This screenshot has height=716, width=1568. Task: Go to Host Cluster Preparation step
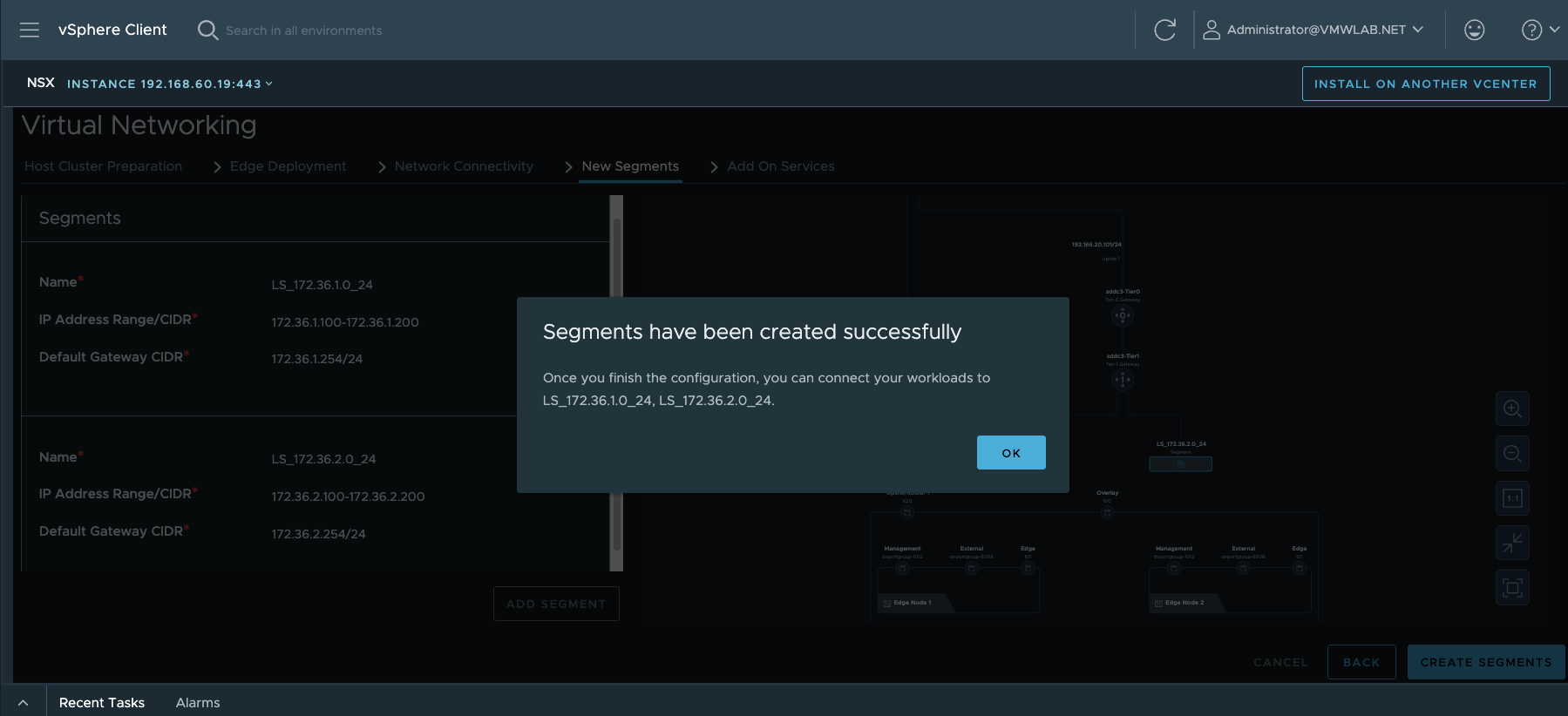[104, 166]
